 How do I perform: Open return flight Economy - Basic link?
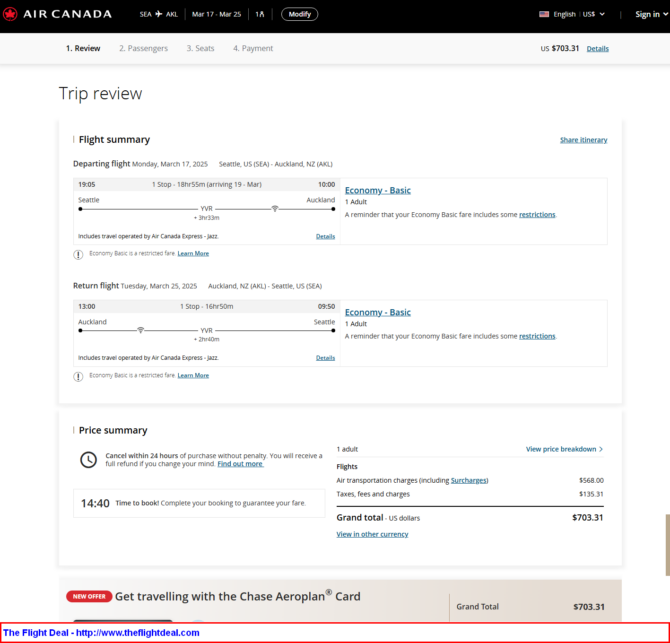pyautogui.click(x=378, y=312)
